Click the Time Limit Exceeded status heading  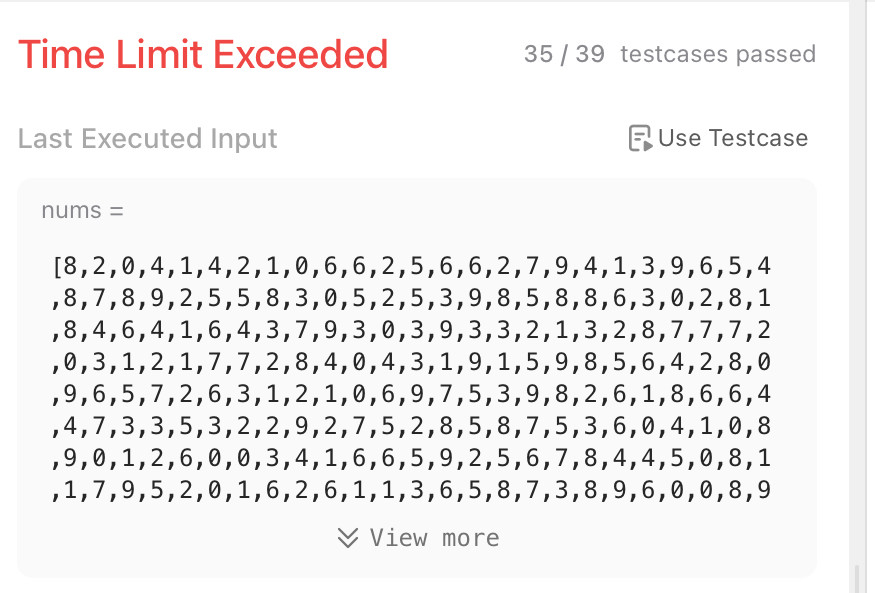point(203,54)
